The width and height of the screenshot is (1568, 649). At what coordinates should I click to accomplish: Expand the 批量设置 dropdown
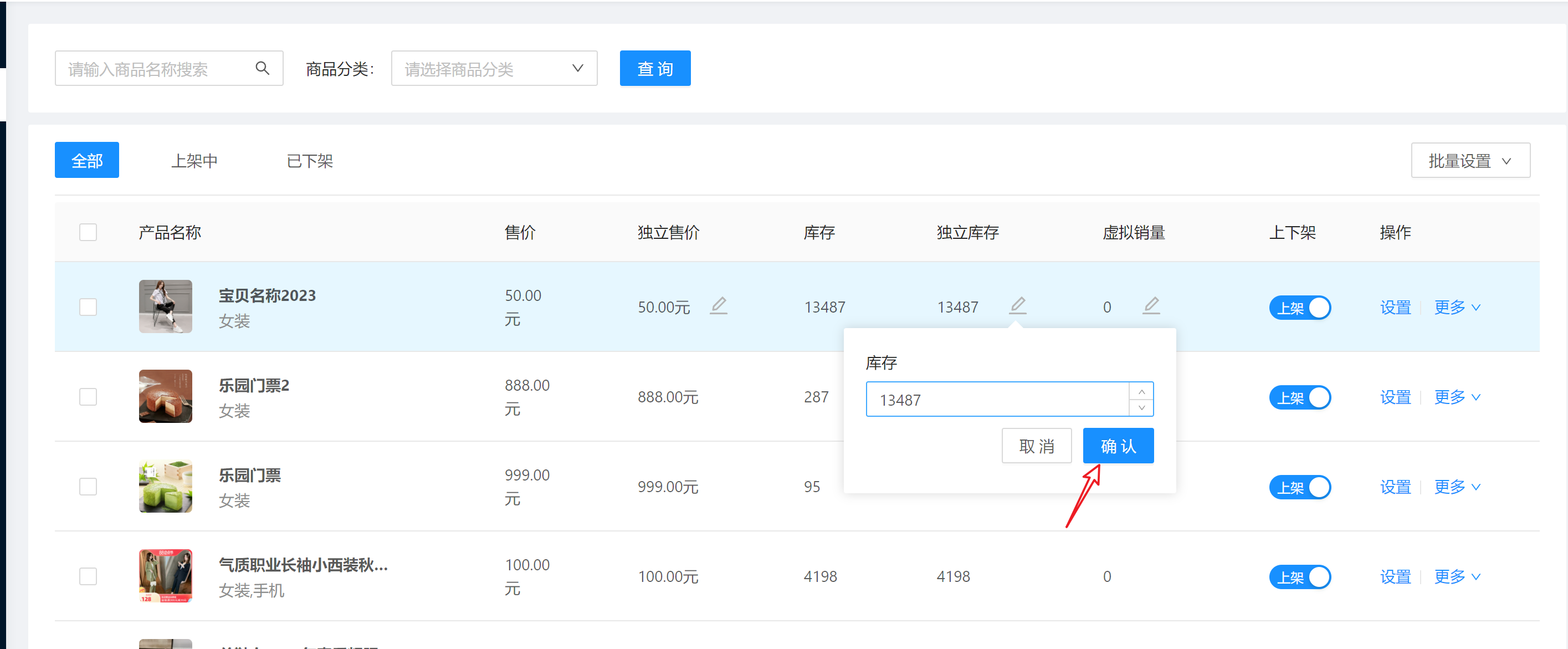click(1469, 161)
